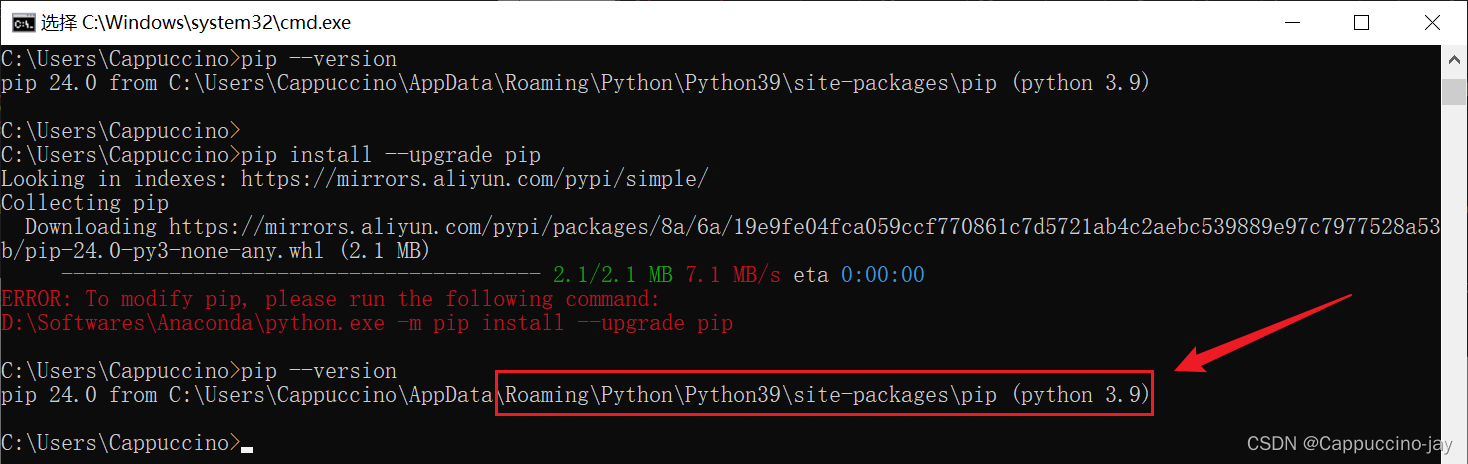
Task: Maximize the cmd.exe window
Action: [x=1361, y=22]
